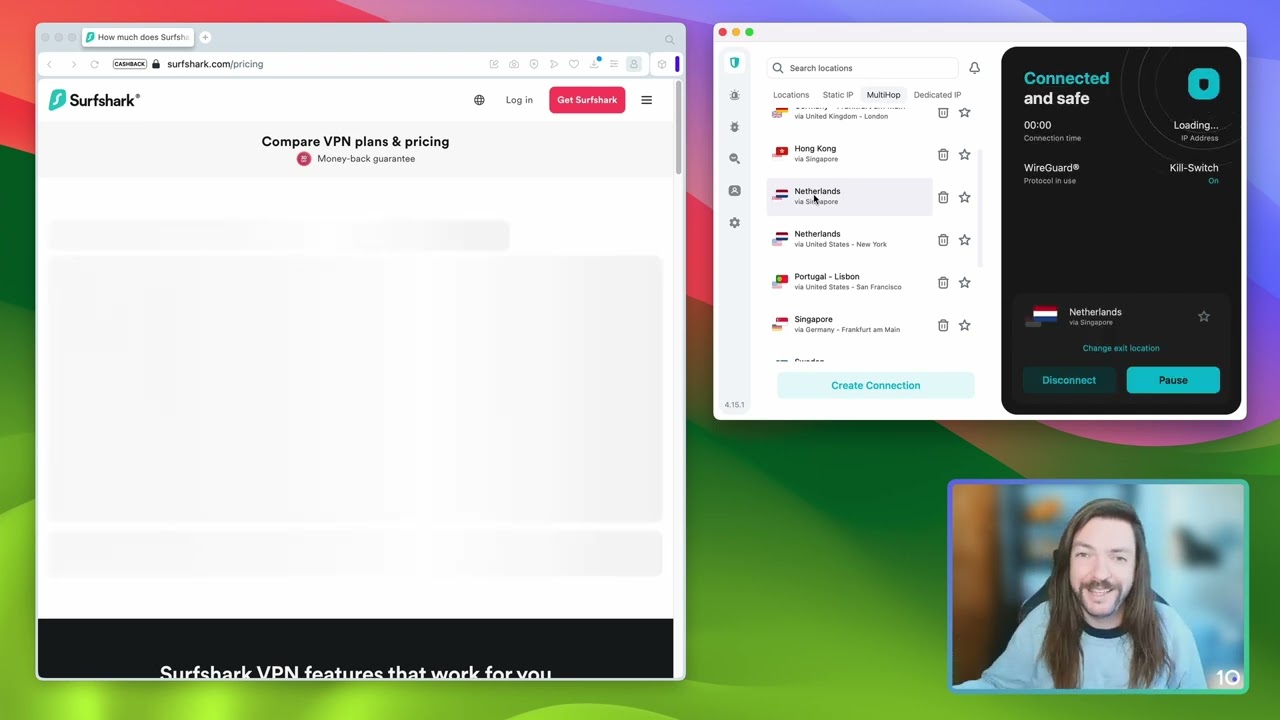The height and width of the screenshot is (720, 1280).
Task: Click the language globe icon on Surfshark site
Action: point(479,100)
